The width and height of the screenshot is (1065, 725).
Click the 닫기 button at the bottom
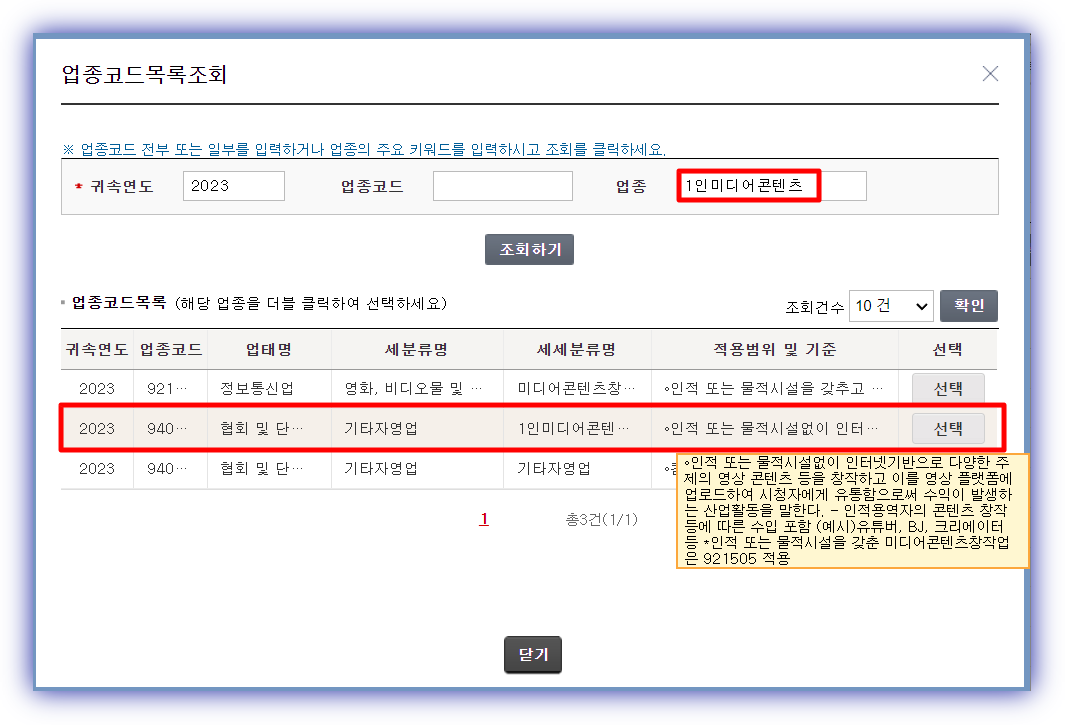coord(532,654)
